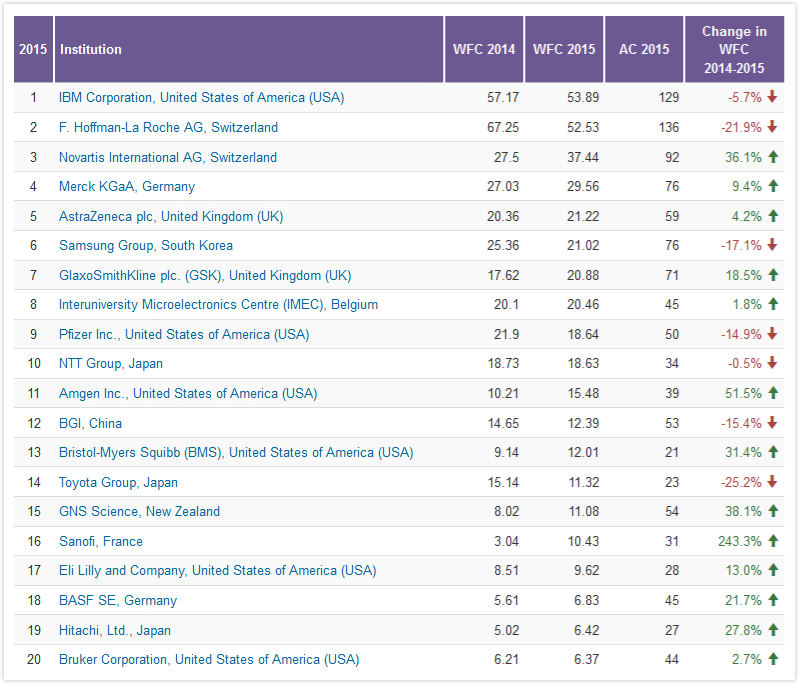The image size is (800, 684).
Task: Sort by the WFC 2015 column header
Action: point(564,49)
